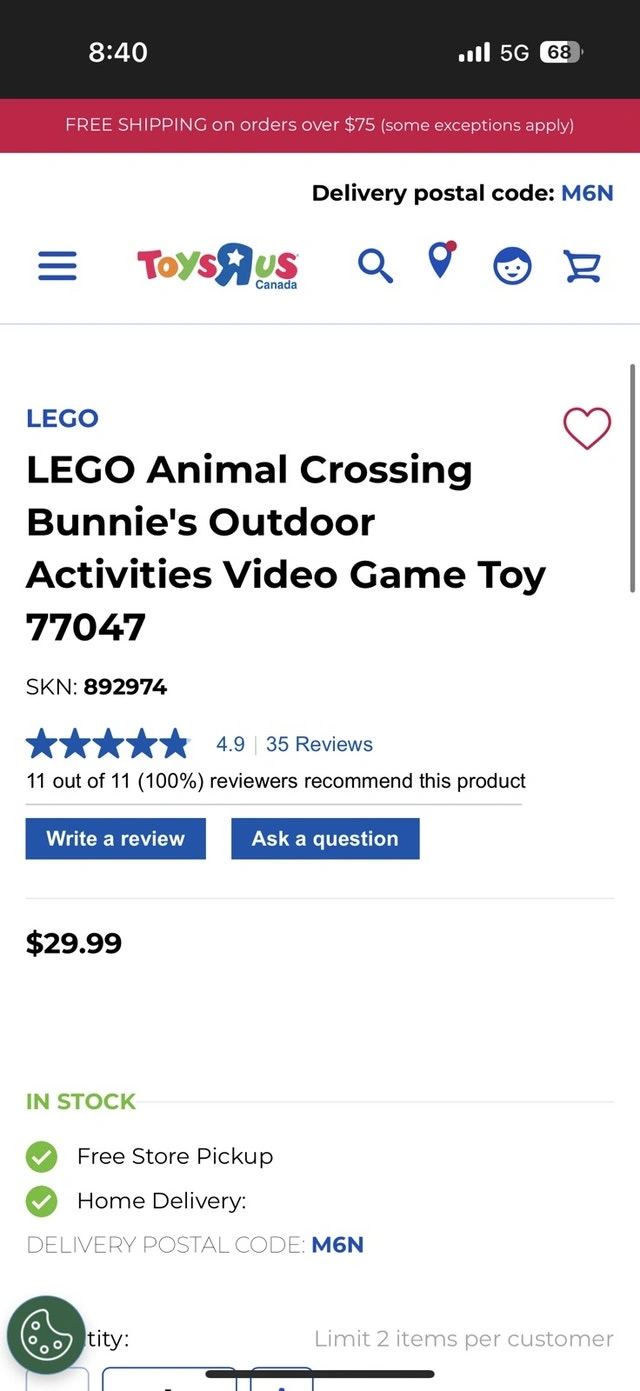The width and height of the screenshot is (640, 1391).
Task: Click the page scrollbar on the right edge
Action: [x=632, y=480]
